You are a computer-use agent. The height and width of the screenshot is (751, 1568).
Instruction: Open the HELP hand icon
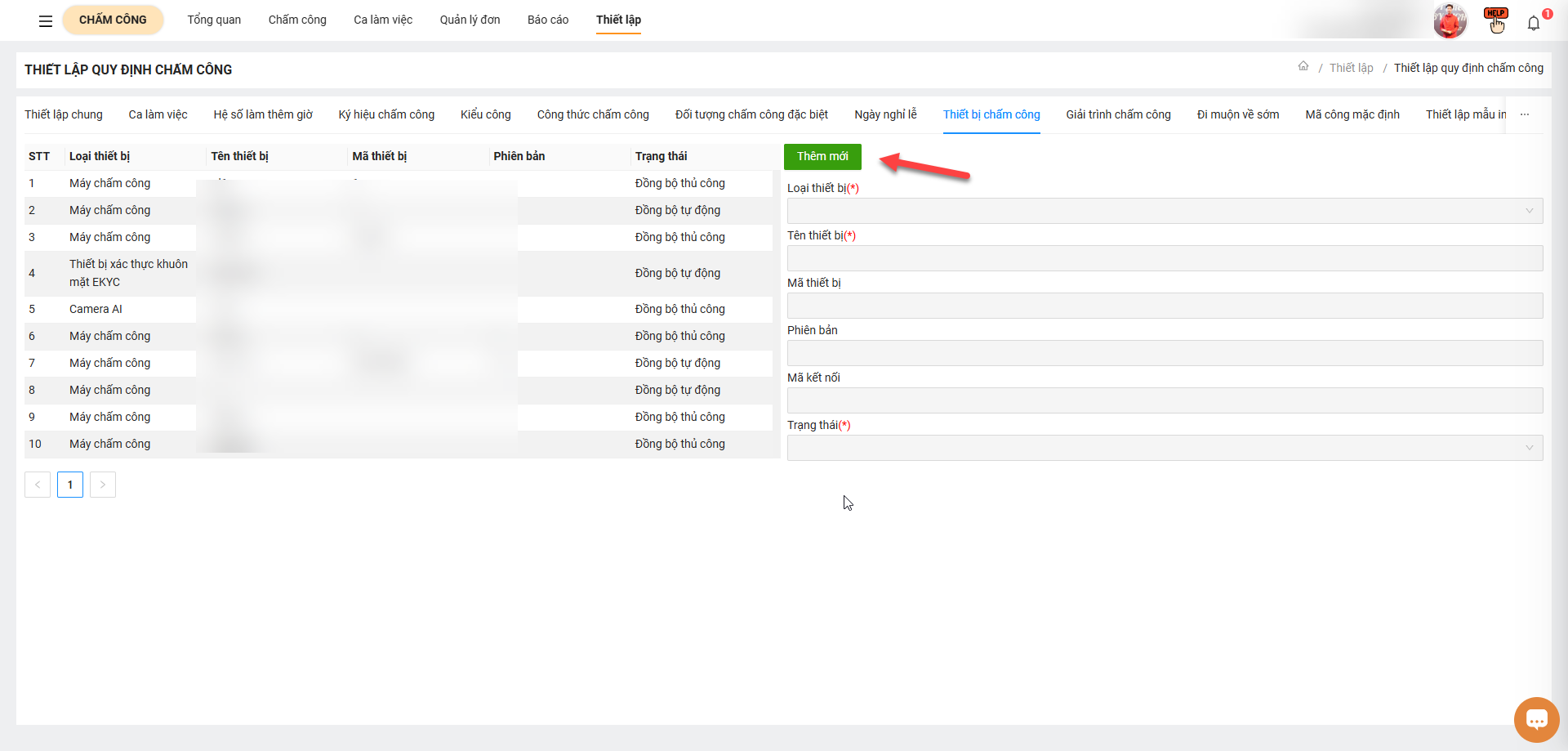pos(1496,21)
